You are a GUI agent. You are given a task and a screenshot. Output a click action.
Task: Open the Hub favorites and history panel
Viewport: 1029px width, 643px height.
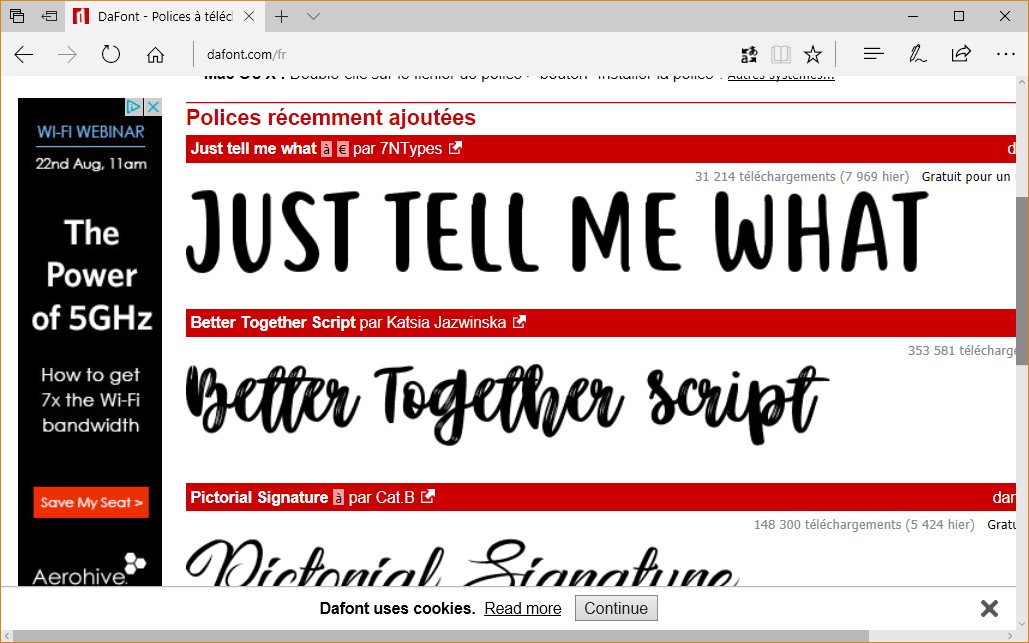(x=872, y=55)
